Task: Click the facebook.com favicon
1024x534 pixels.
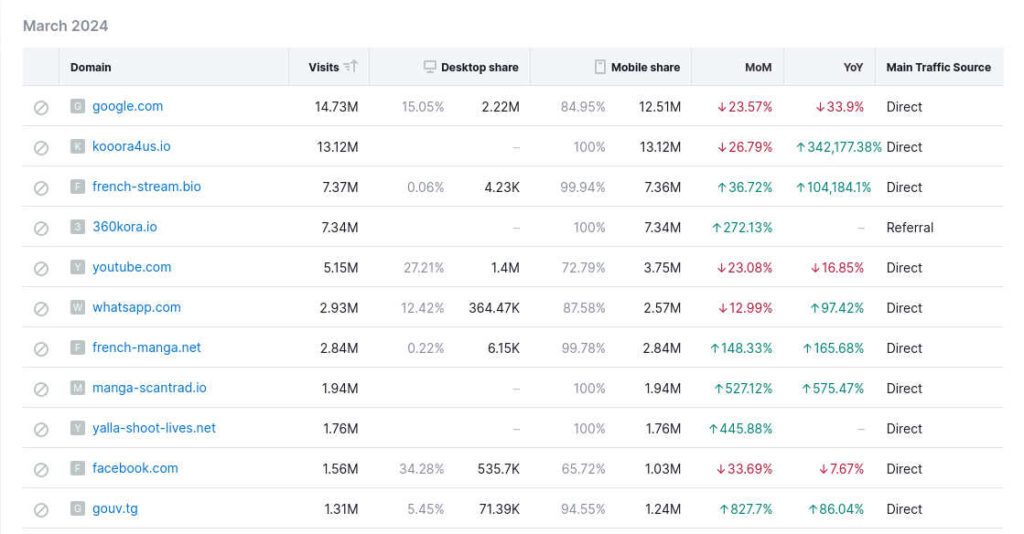Action: pos(78,468)
